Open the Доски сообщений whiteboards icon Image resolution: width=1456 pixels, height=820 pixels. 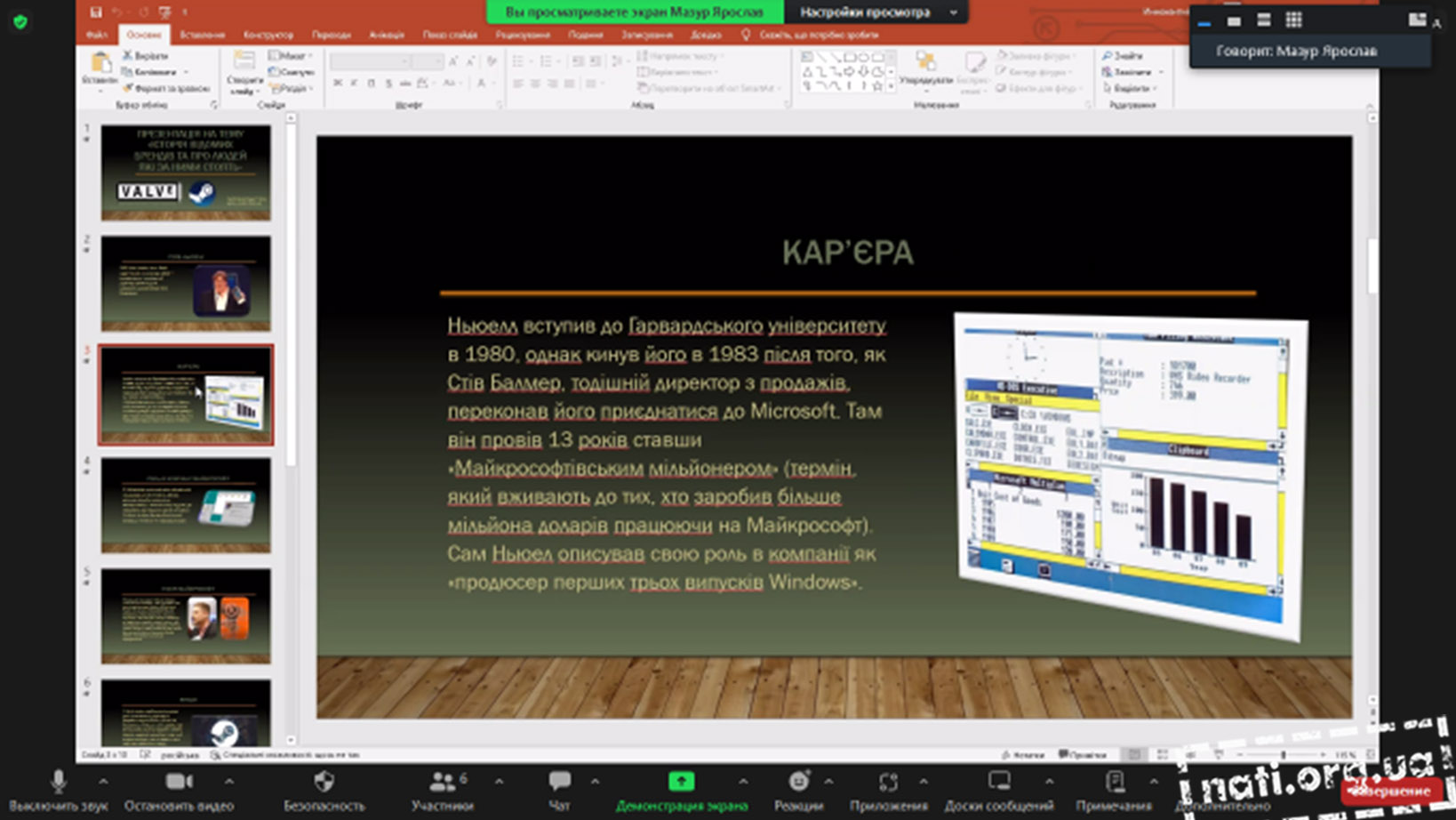coord(999,781)
